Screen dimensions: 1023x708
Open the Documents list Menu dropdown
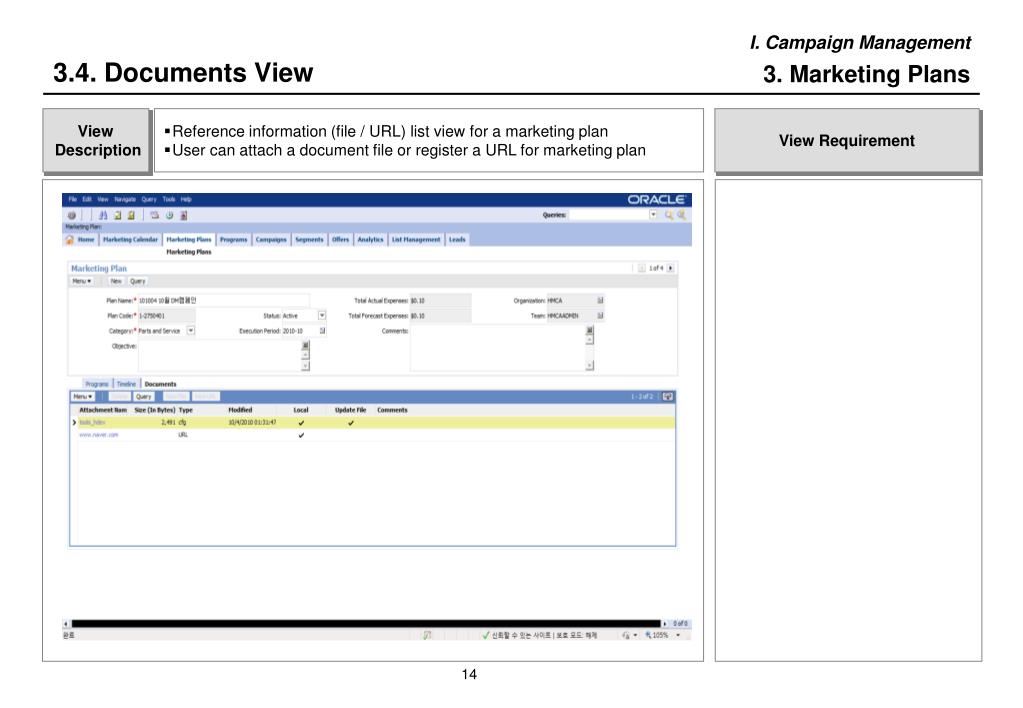[83, 397]
